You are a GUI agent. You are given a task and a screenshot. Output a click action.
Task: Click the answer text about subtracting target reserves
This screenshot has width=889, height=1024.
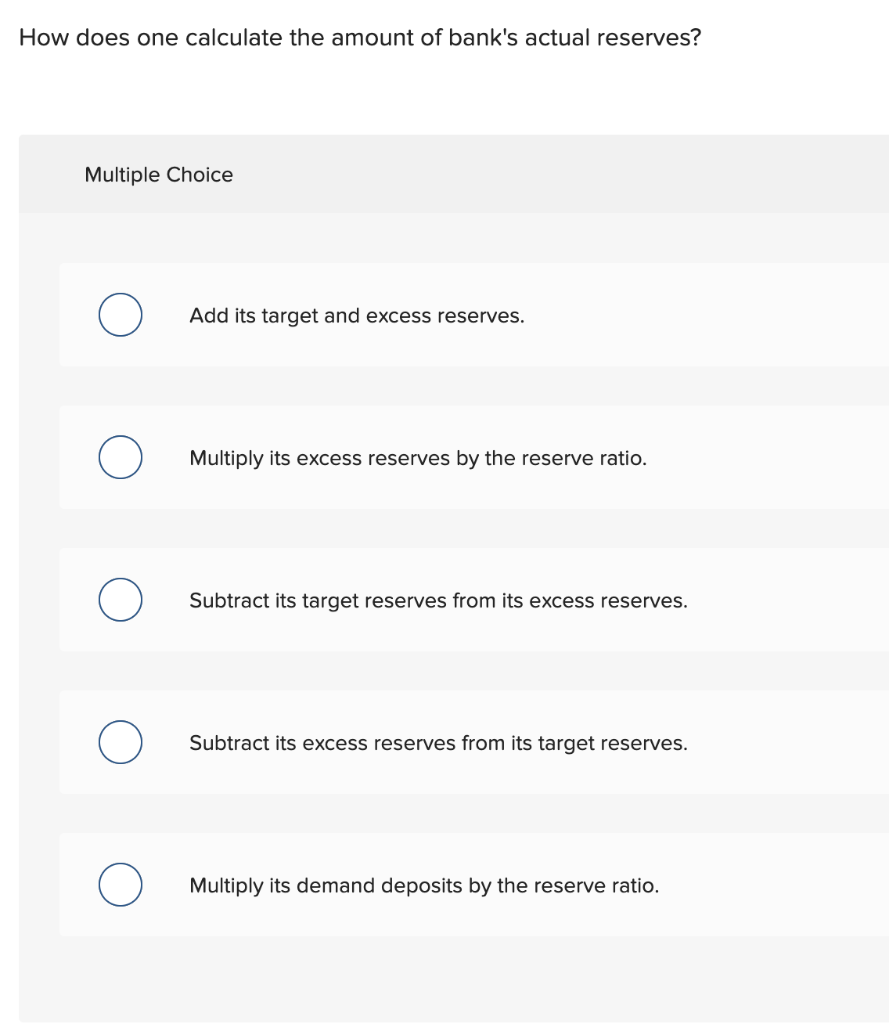coord(438,600)
